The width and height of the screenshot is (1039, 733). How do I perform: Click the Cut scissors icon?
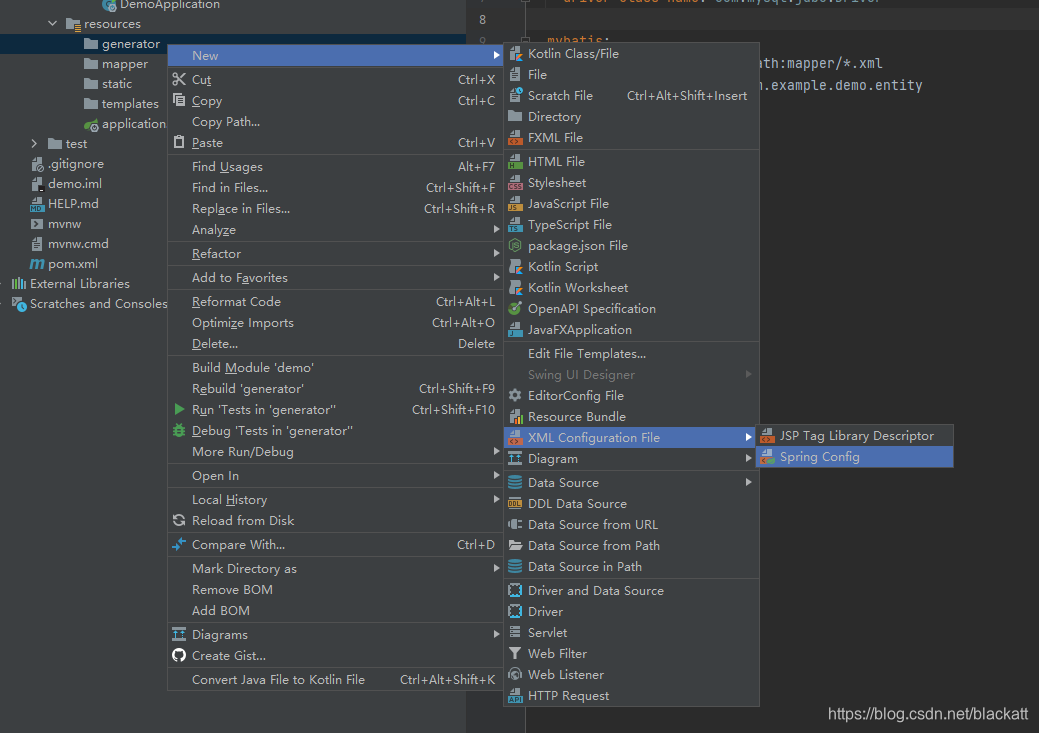click(x=179, y=80)
